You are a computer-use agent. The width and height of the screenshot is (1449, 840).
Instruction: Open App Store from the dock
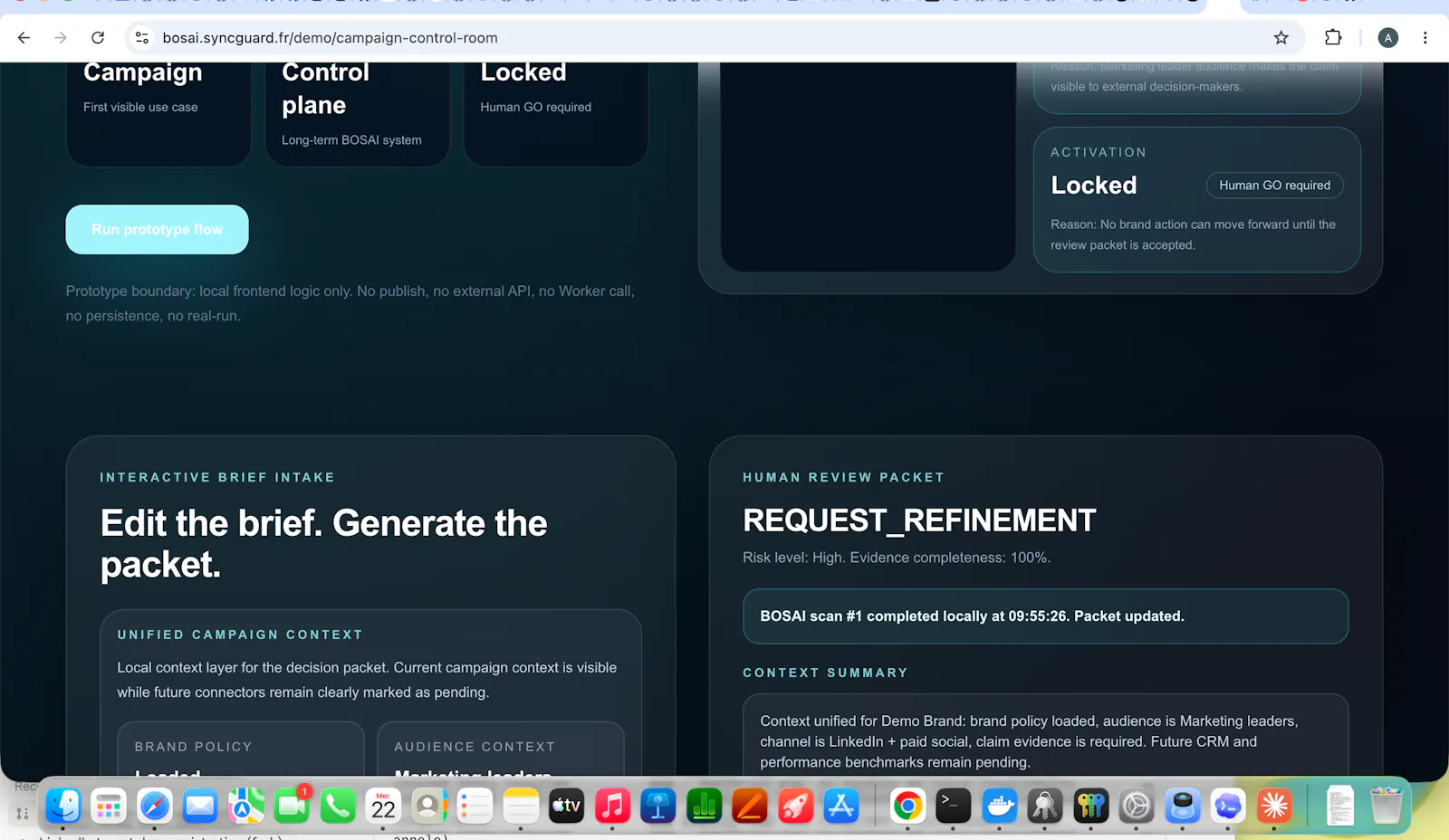841,806
